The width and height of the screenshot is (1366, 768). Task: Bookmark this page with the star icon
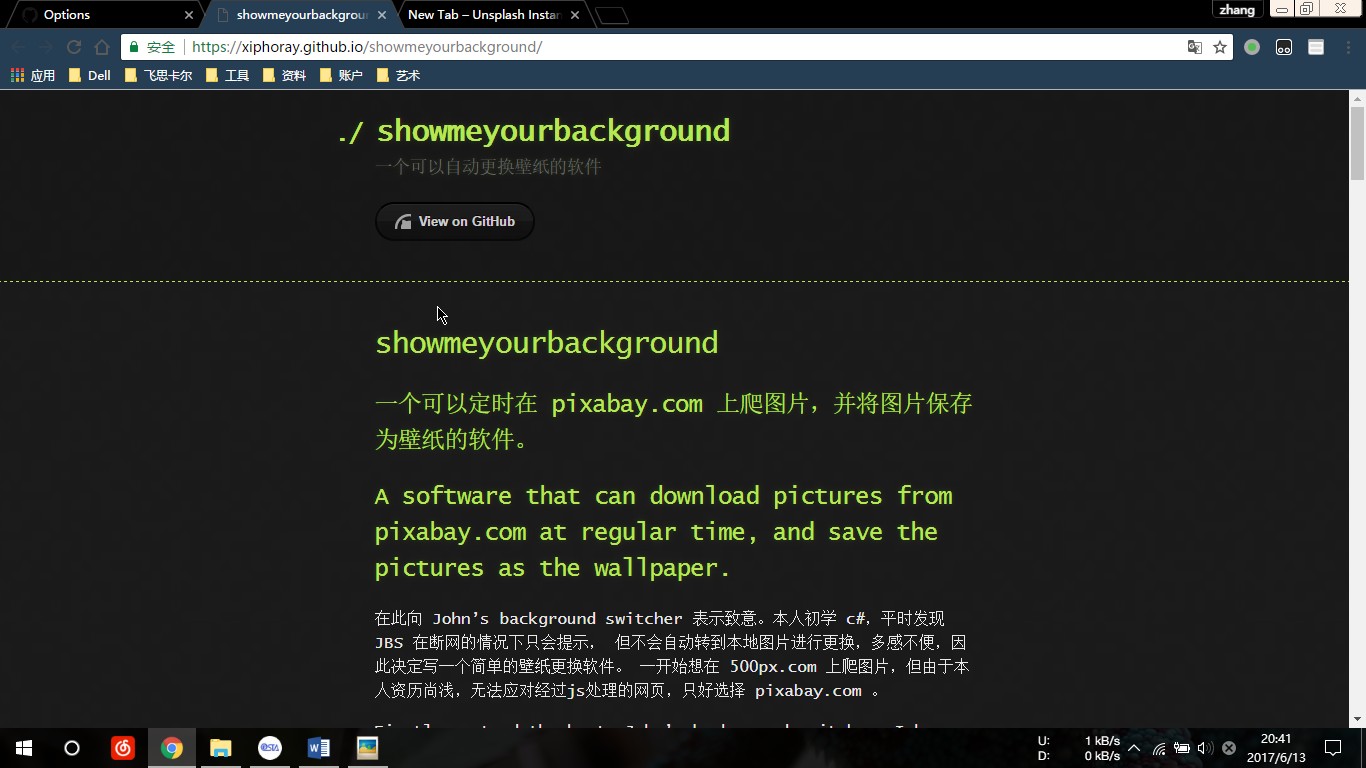tap(1220, 47)
